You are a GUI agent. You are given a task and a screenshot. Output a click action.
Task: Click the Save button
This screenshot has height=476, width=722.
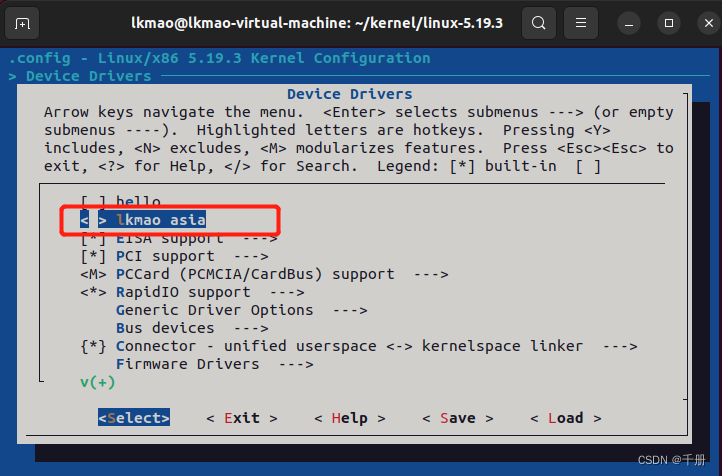coord(458,418)
